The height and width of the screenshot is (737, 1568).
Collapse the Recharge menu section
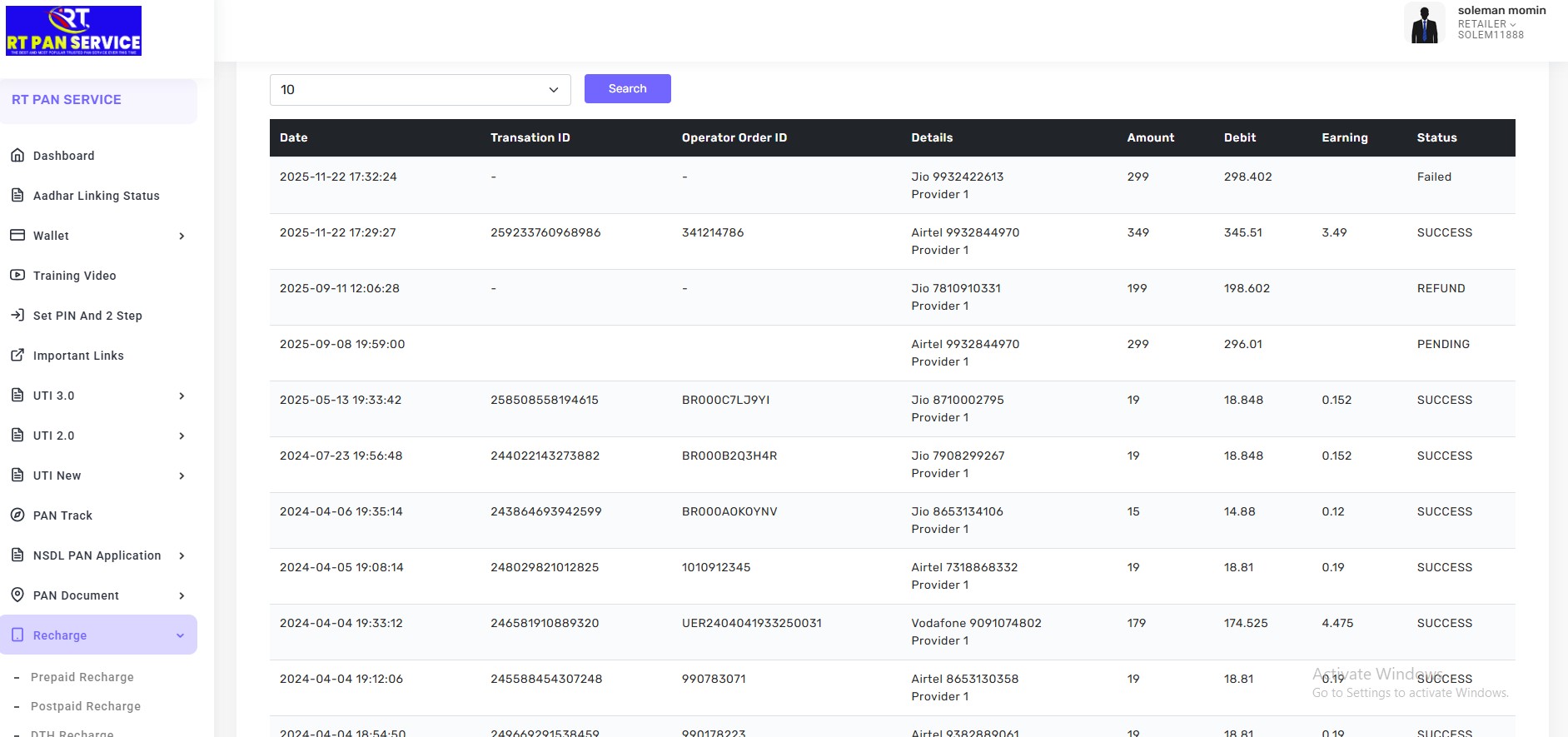[x=180, y=635]
